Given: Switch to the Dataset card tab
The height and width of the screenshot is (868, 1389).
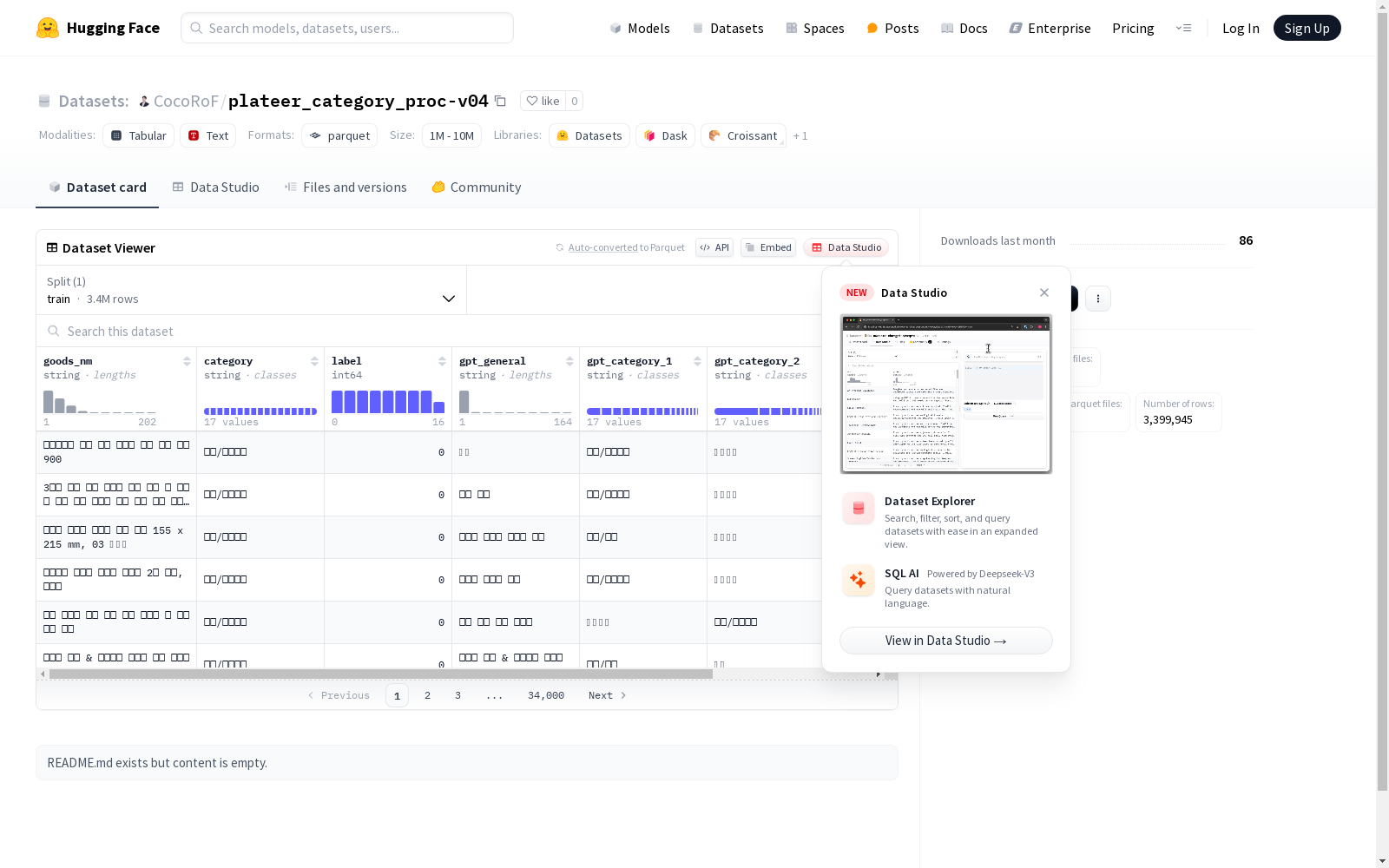Looking at the screenshot, I should pos(97,187).
